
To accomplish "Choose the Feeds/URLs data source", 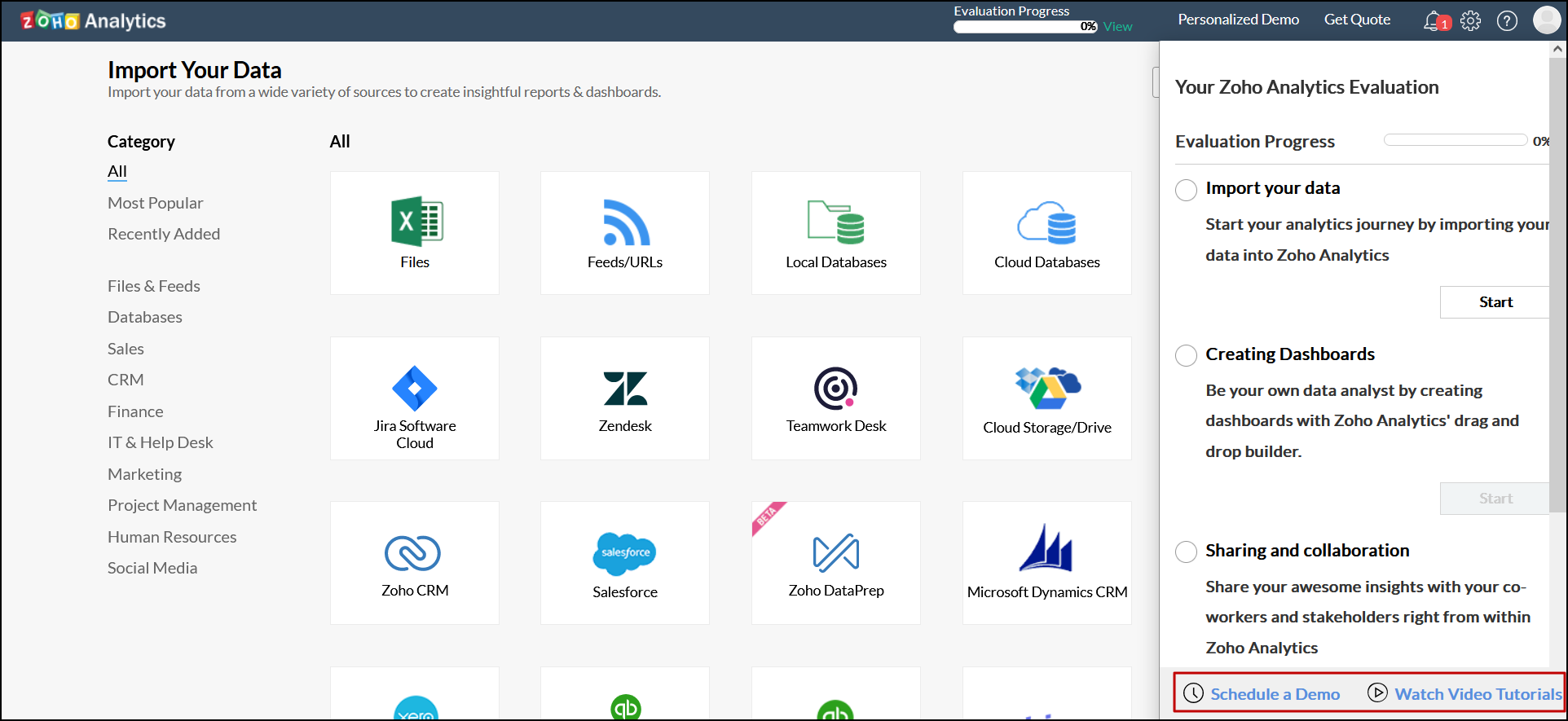I will 625,233.
